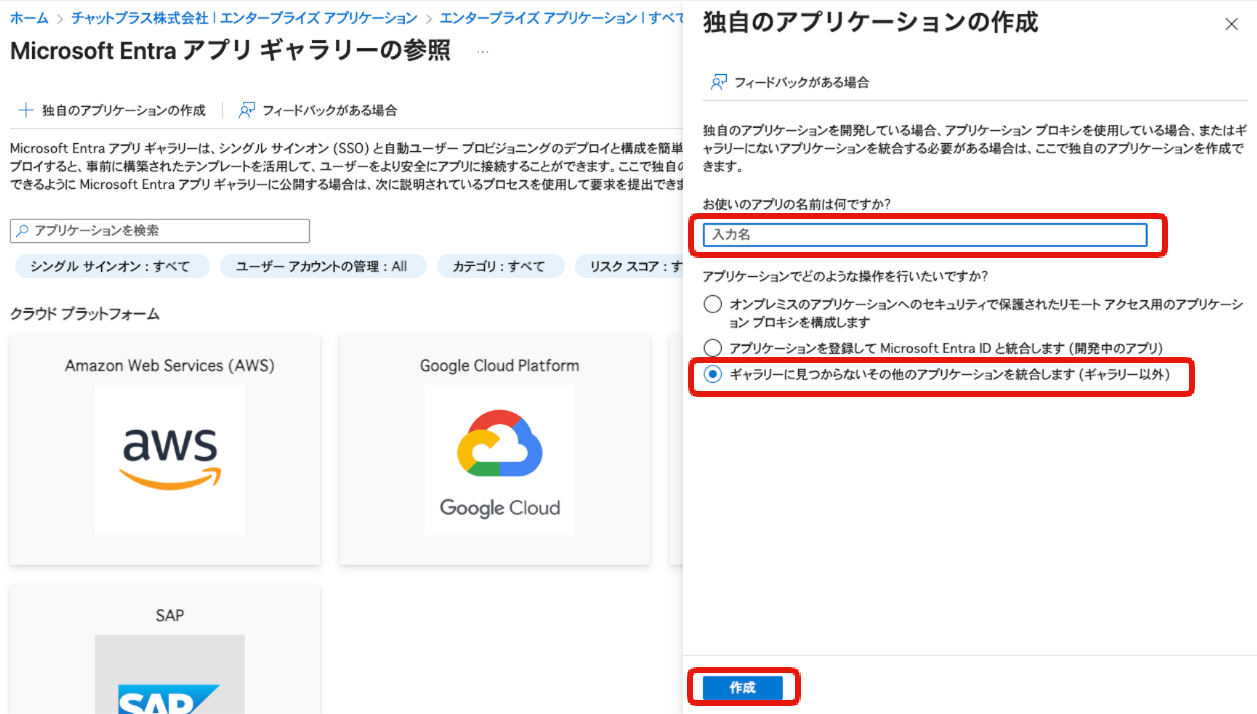Open the カテゴリ filter pill
Viewport: 1257px width, 714px height.
point(499,266)
